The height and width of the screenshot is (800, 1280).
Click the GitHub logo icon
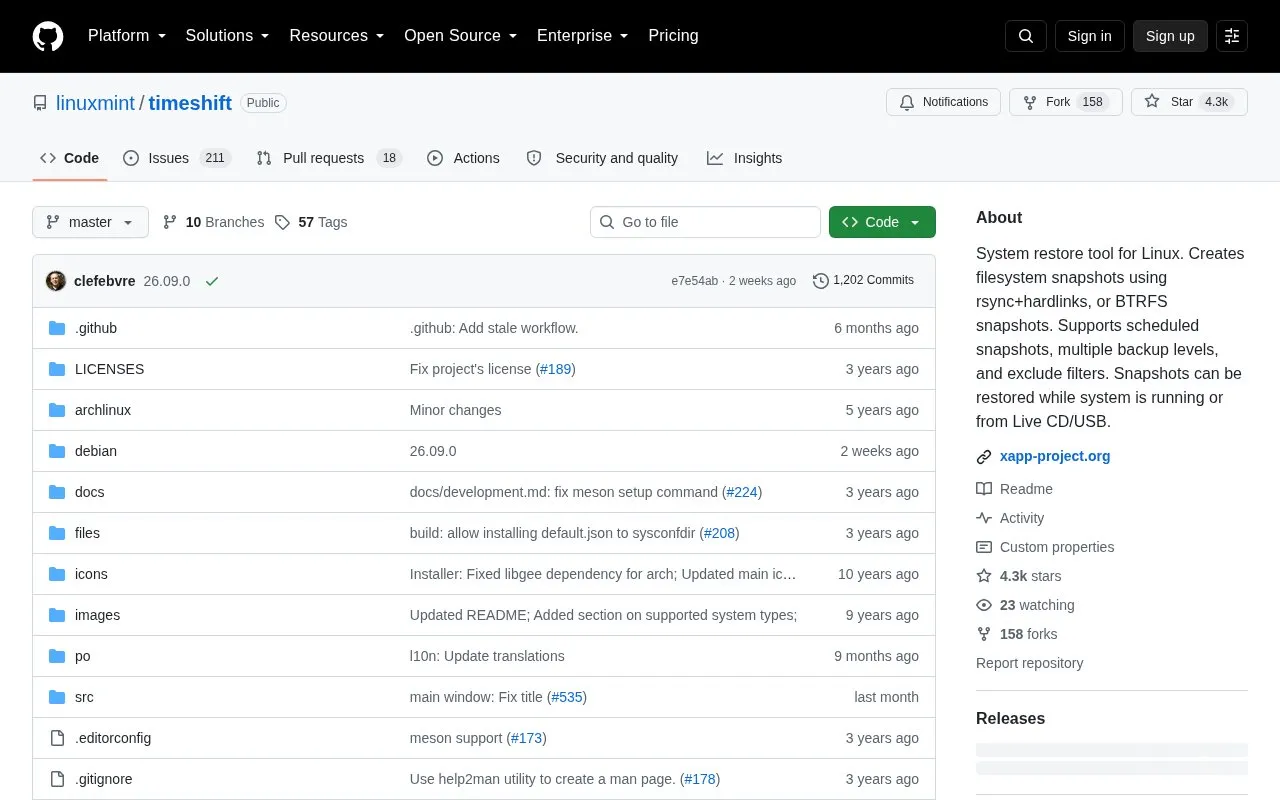click(48, 36)
